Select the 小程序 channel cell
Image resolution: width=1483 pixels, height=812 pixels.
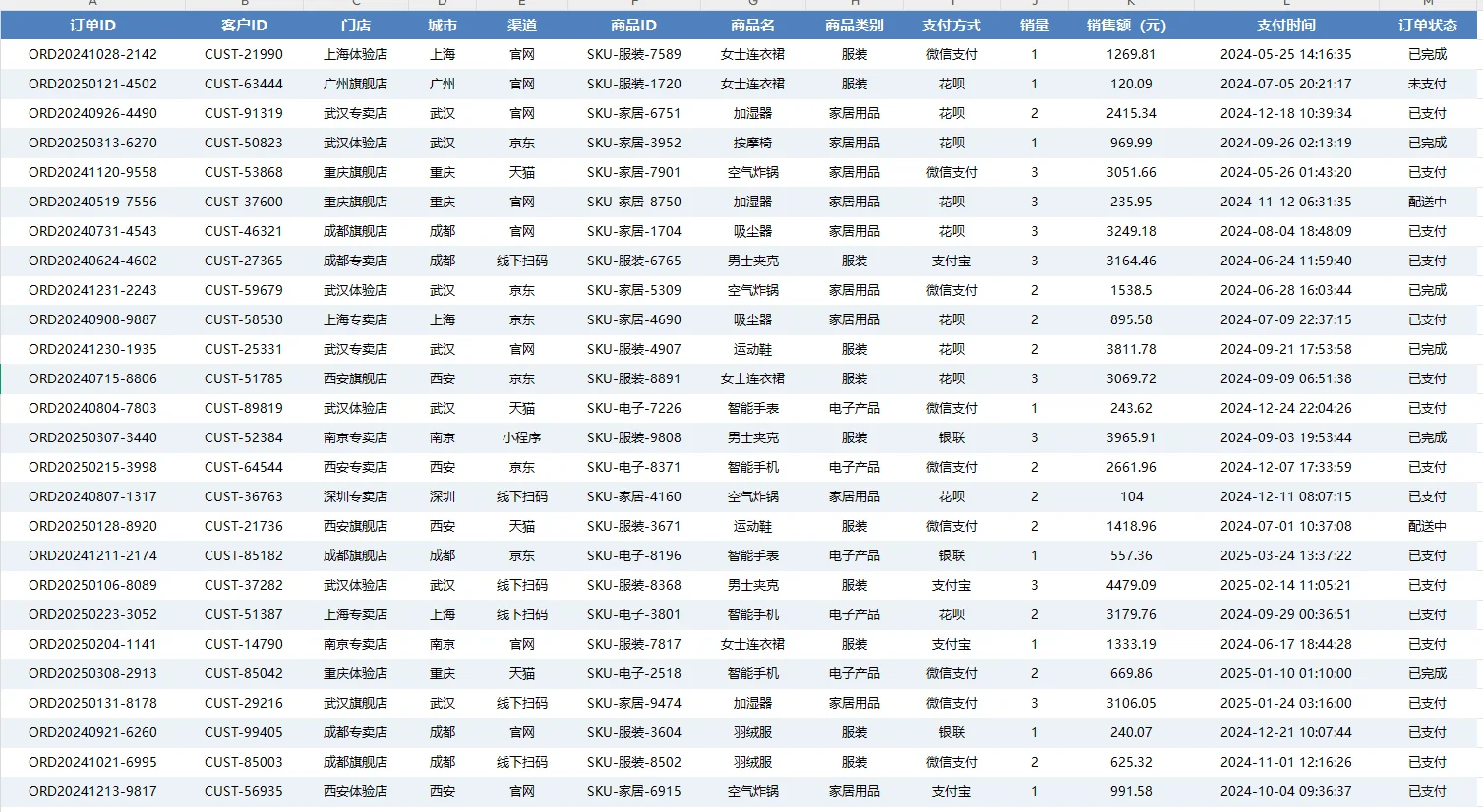click(521, 437)
